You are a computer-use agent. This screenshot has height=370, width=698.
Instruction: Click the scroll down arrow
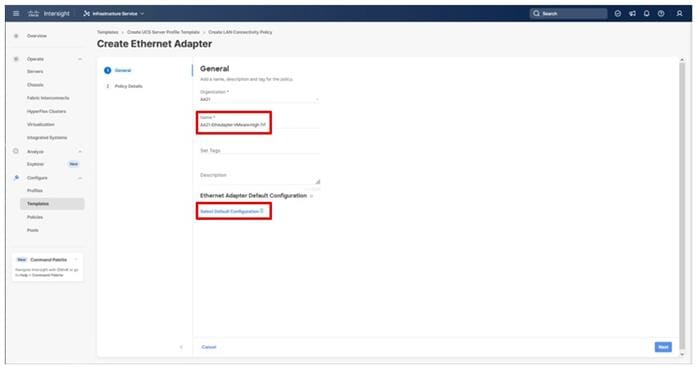pos(682,354)
